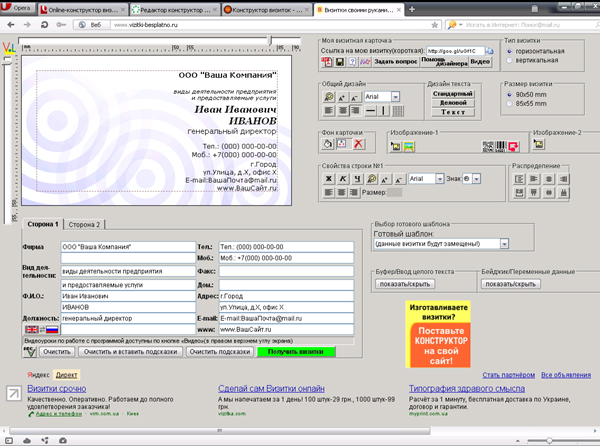Toggle bold icon in line properties
Image resolution: width=600 pixels, height=446 pixels.
pyautogui.click(x=327, y=178)
